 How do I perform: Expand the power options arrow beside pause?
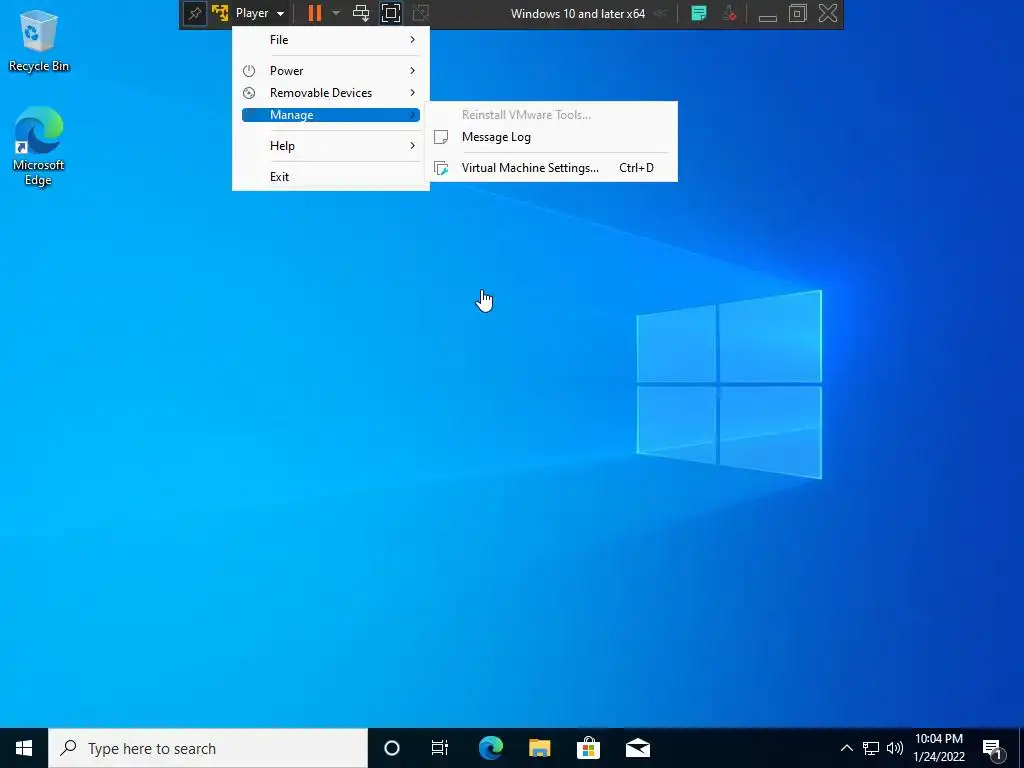(x=336, y=14)
